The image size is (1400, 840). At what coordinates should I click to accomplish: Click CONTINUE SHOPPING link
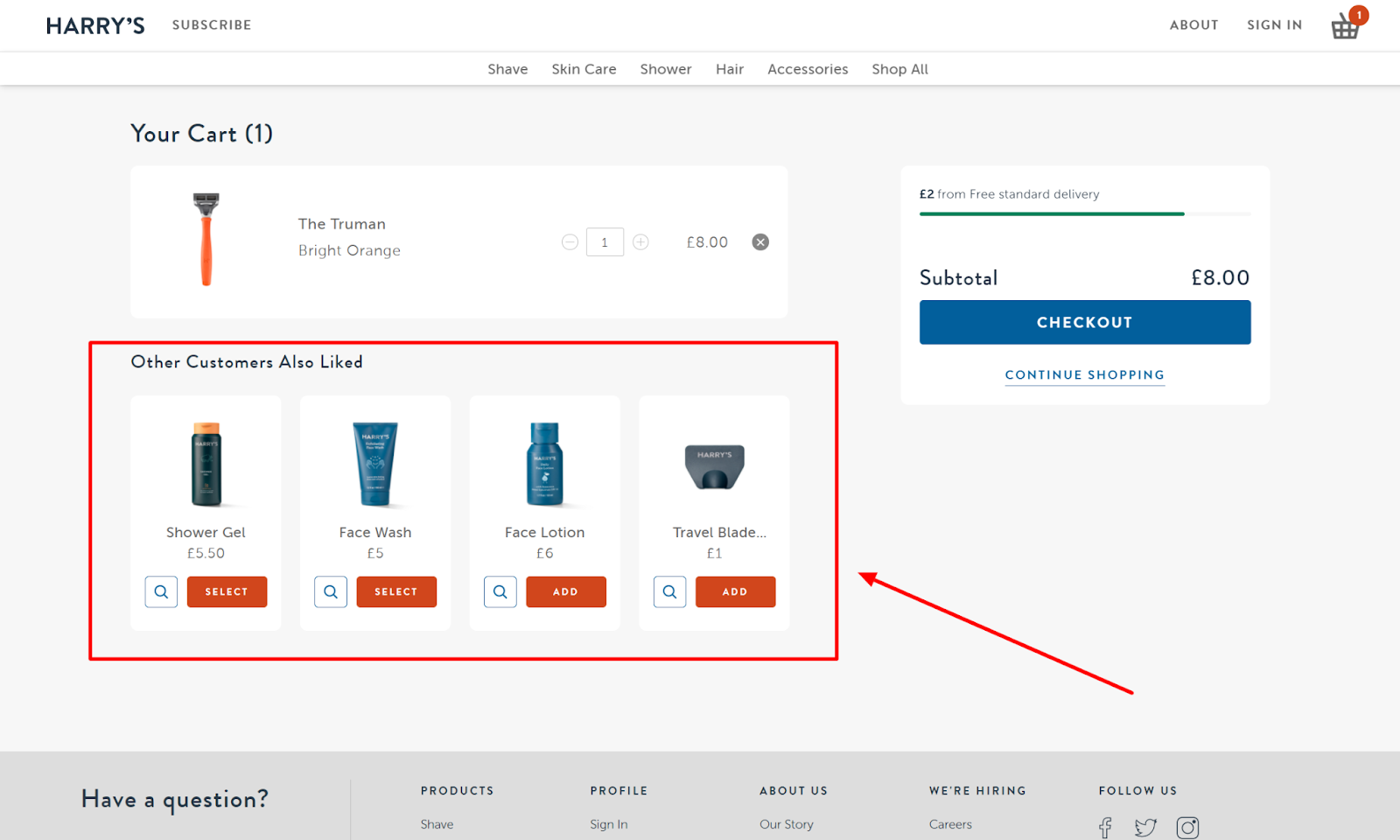(x=1084, y=374)
